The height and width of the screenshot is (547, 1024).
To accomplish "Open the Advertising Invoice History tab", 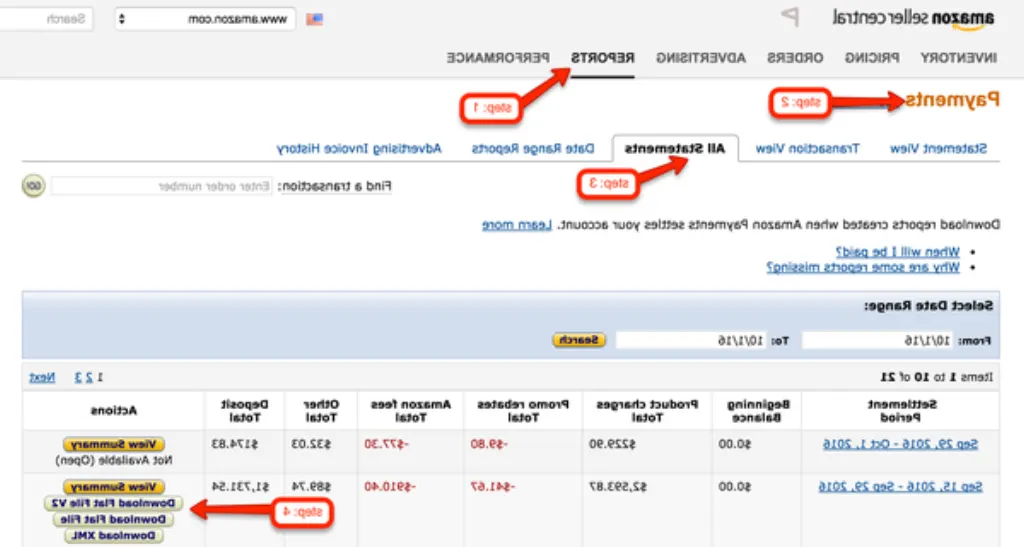I will (x=359, y=149).
